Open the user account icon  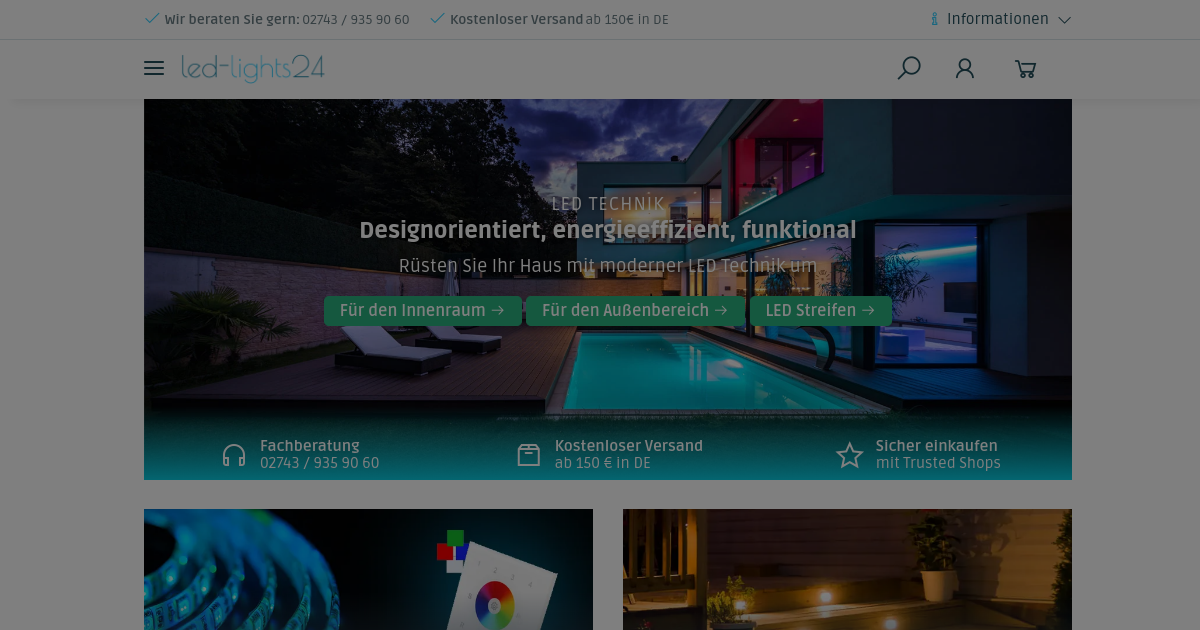[965, 68]
